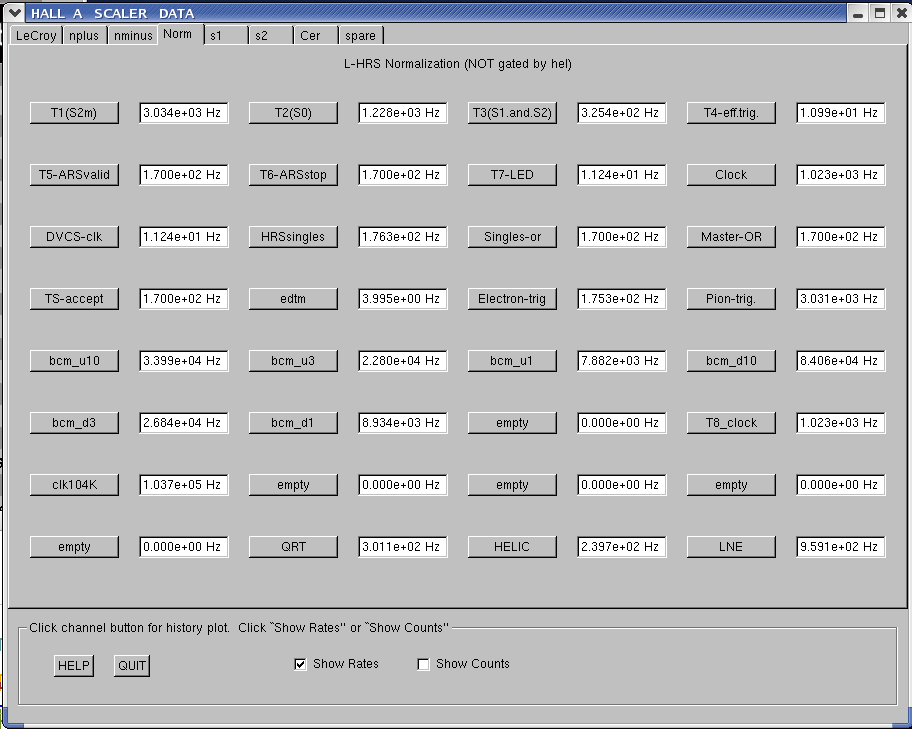
Task: Select the 3.254e+02 Hz rate field
Action: point(622,113)
